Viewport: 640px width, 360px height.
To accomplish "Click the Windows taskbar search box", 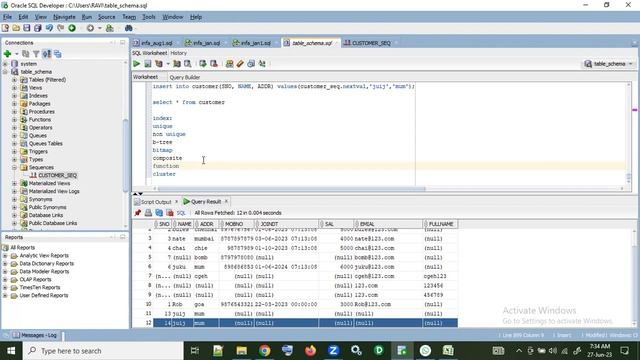I will (x=103, y=351).
